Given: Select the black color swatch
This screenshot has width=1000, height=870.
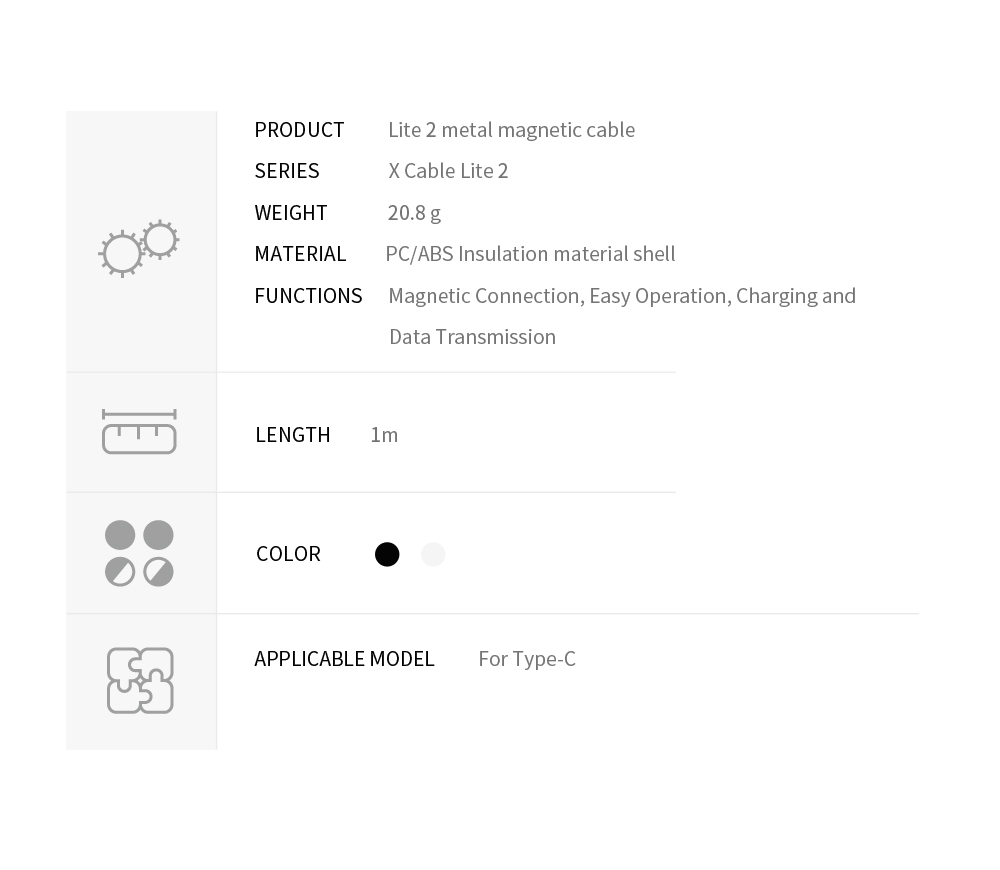Looking at the screenshot, I should tap(387, 554).
